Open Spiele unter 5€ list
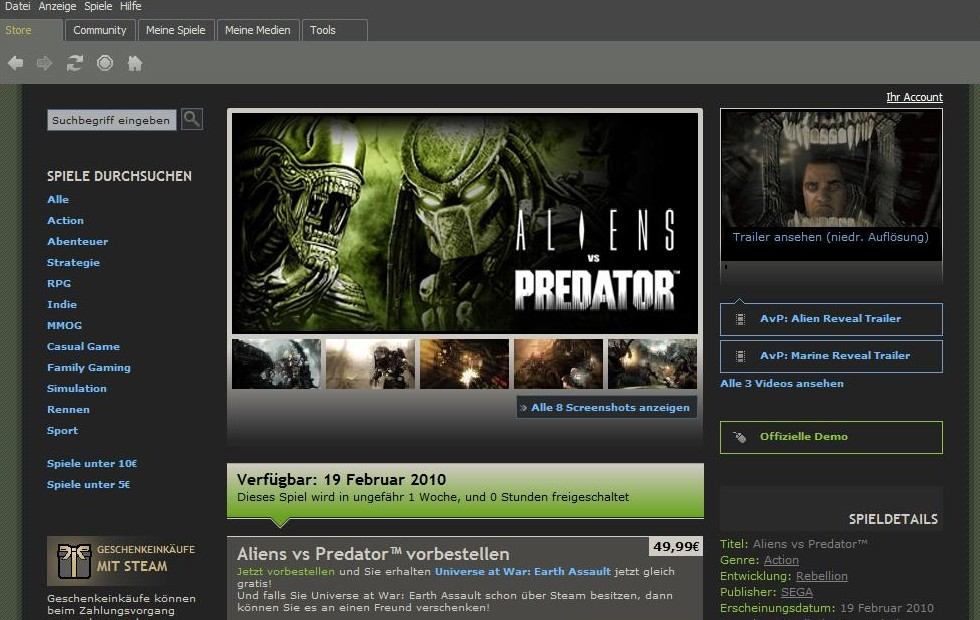This screenshot has height=620, width=980. [88, 484]
